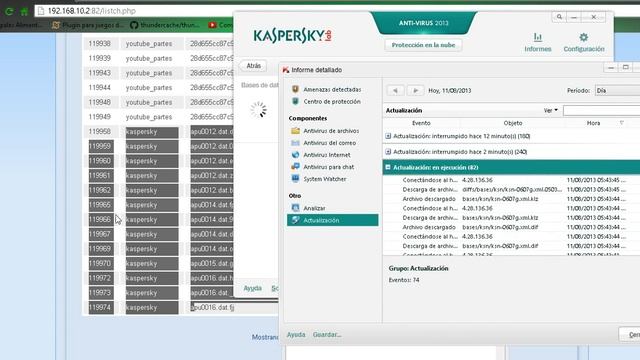Click the 119966 ID cell

[x=100, y=220]
